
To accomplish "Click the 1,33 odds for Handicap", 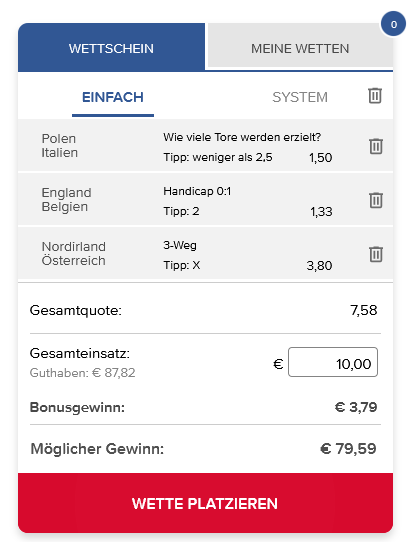I will click(x=321, y=212).
